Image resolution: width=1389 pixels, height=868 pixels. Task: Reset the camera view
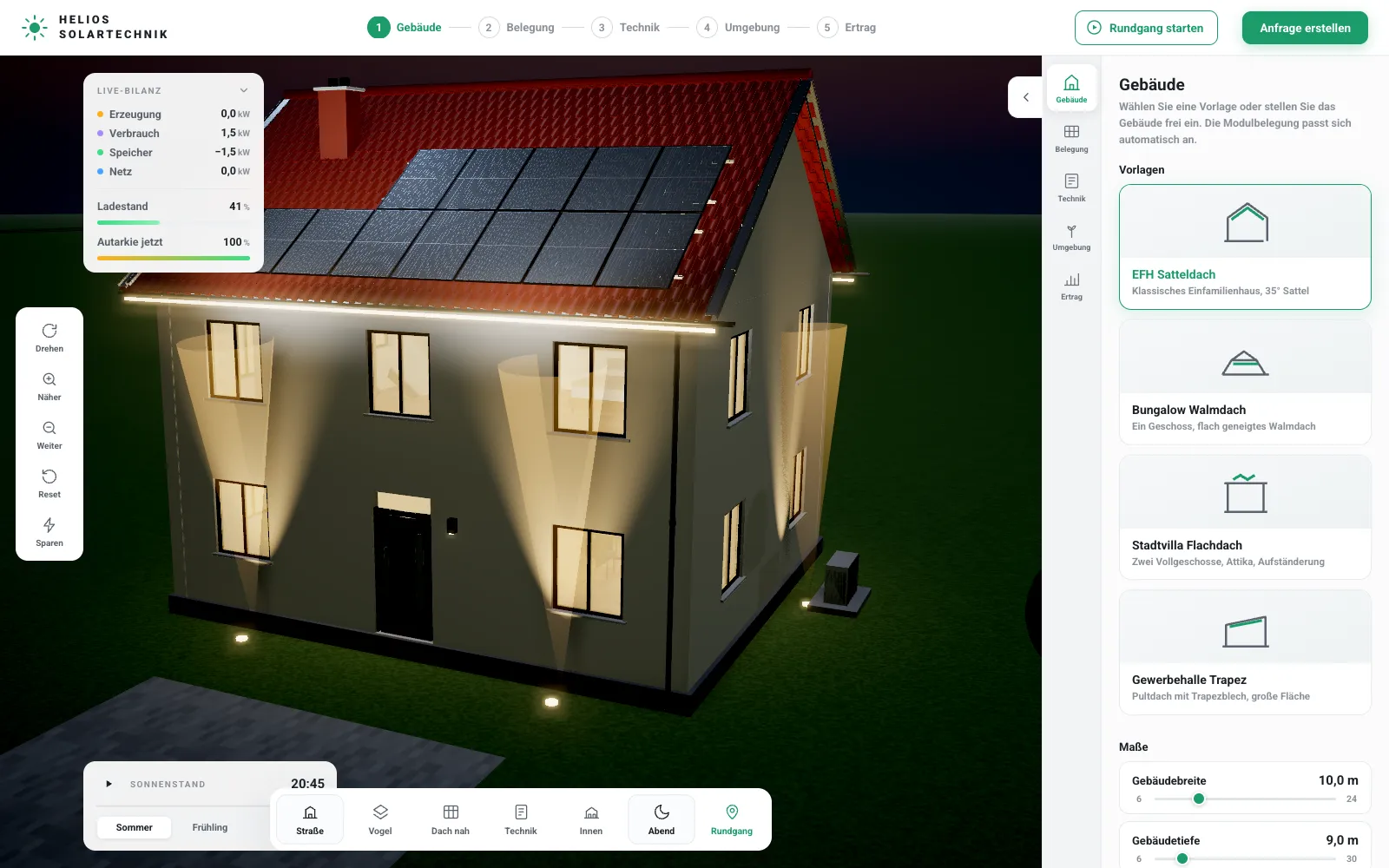coord(49,483)
